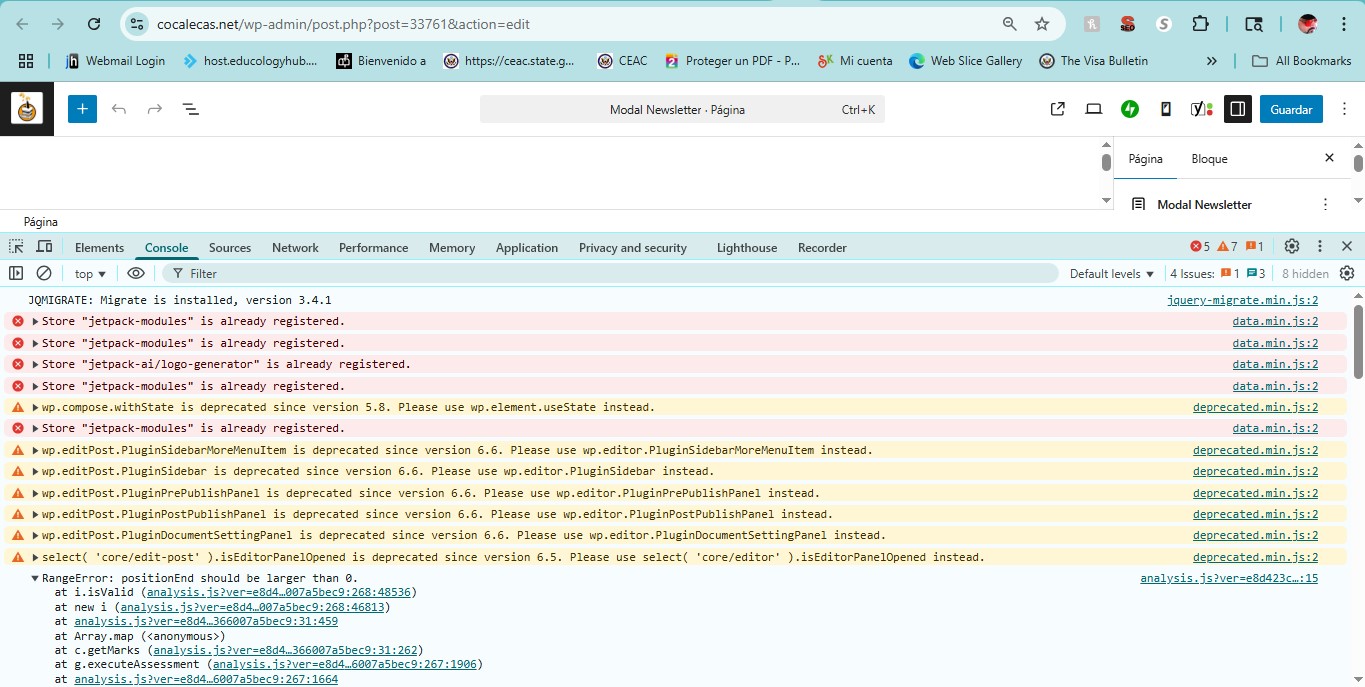Image resolution: width=1365 pixels, height=687 pixels.
Task: Open console settings gear beside hidden count
Action: (1347, 273)
